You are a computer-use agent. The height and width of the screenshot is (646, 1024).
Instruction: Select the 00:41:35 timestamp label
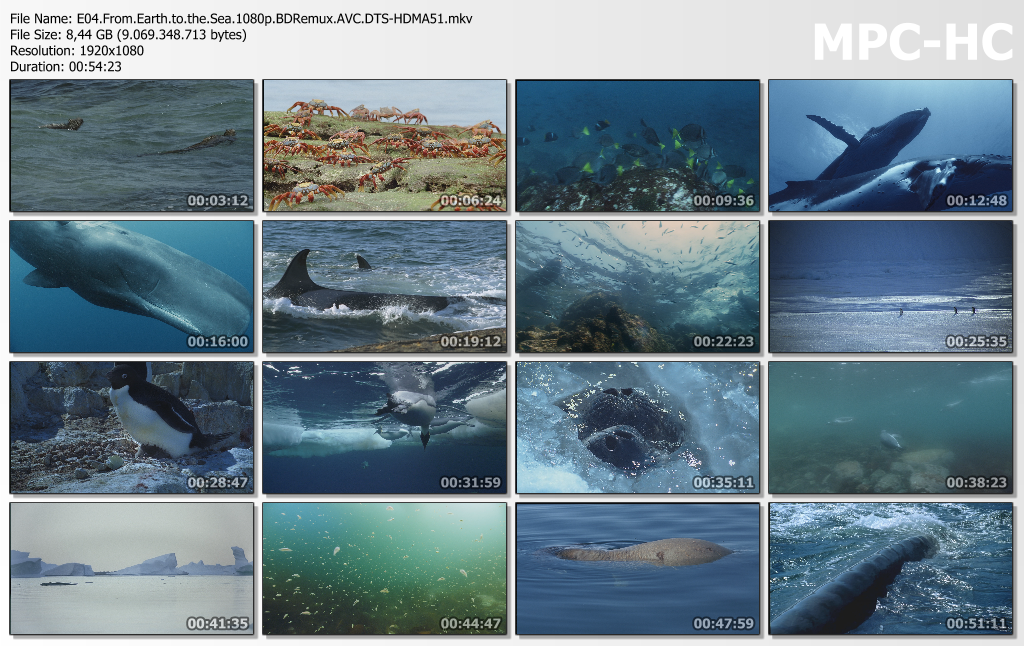coord(218,624)
